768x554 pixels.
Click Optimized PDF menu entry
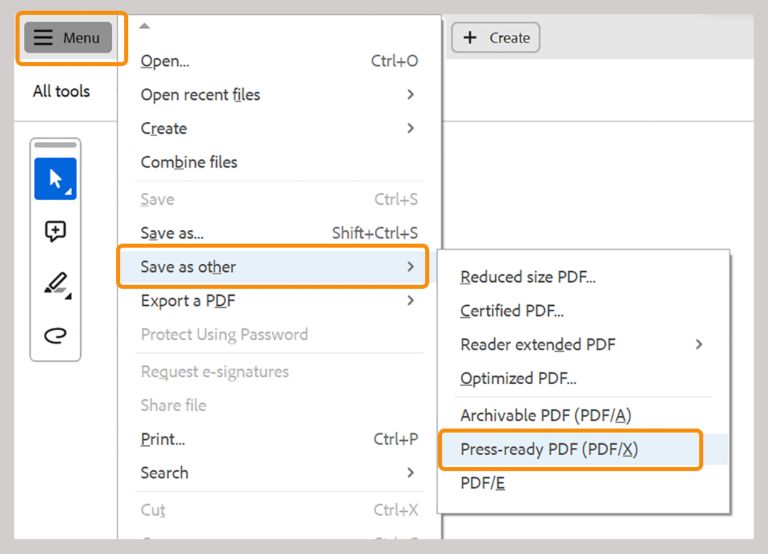point(518,378)
